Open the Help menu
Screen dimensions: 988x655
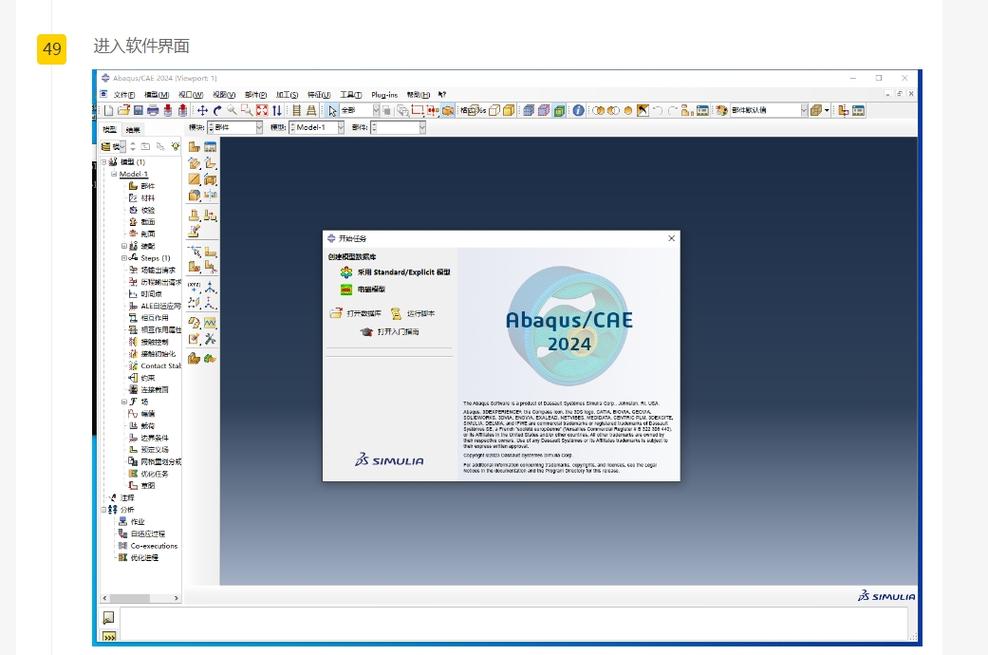[418, 94]
